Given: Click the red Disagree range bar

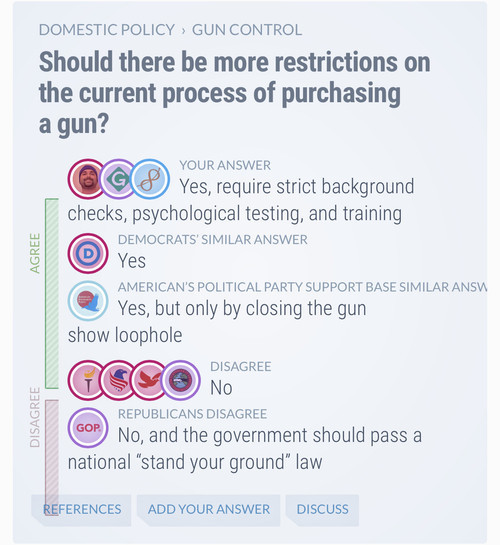Looking at the screenshot, I should click(52, 457).
